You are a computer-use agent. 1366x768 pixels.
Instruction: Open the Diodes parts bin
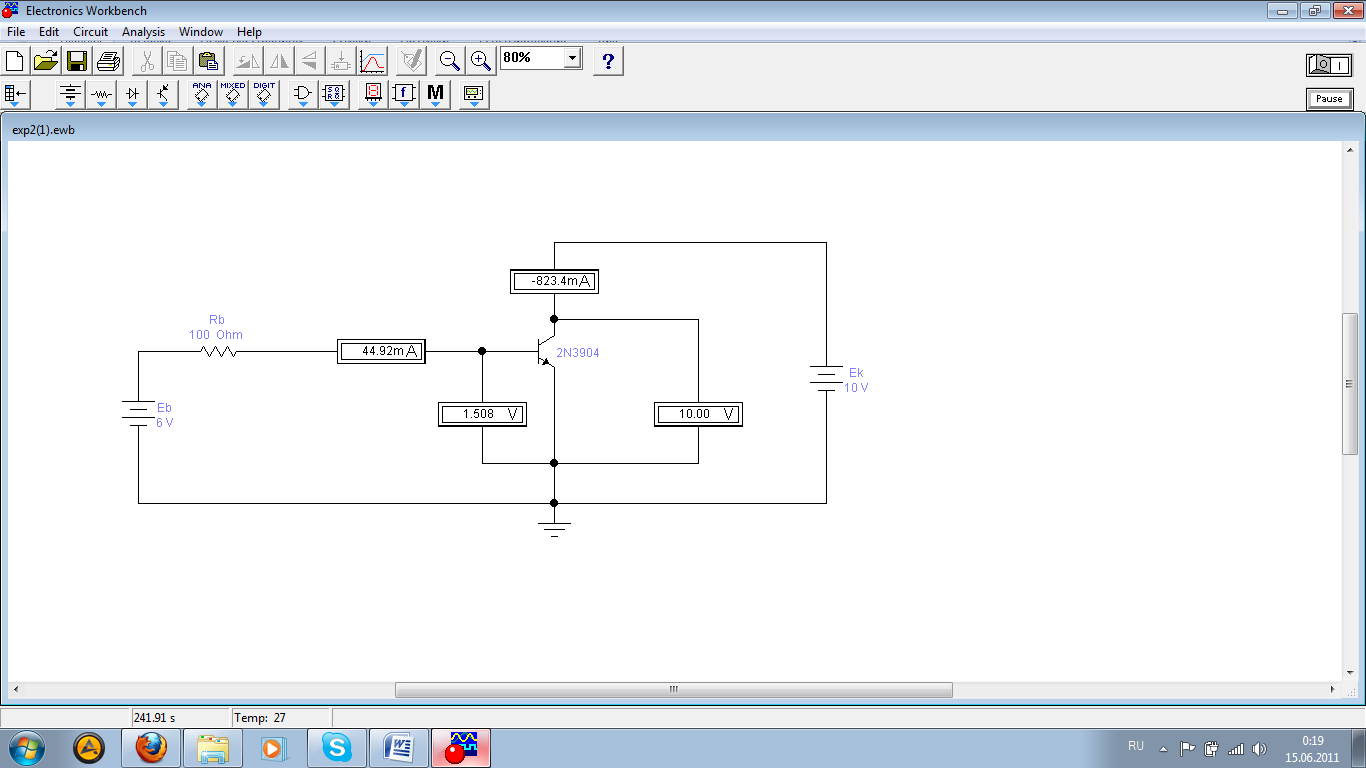pos(132,96)
